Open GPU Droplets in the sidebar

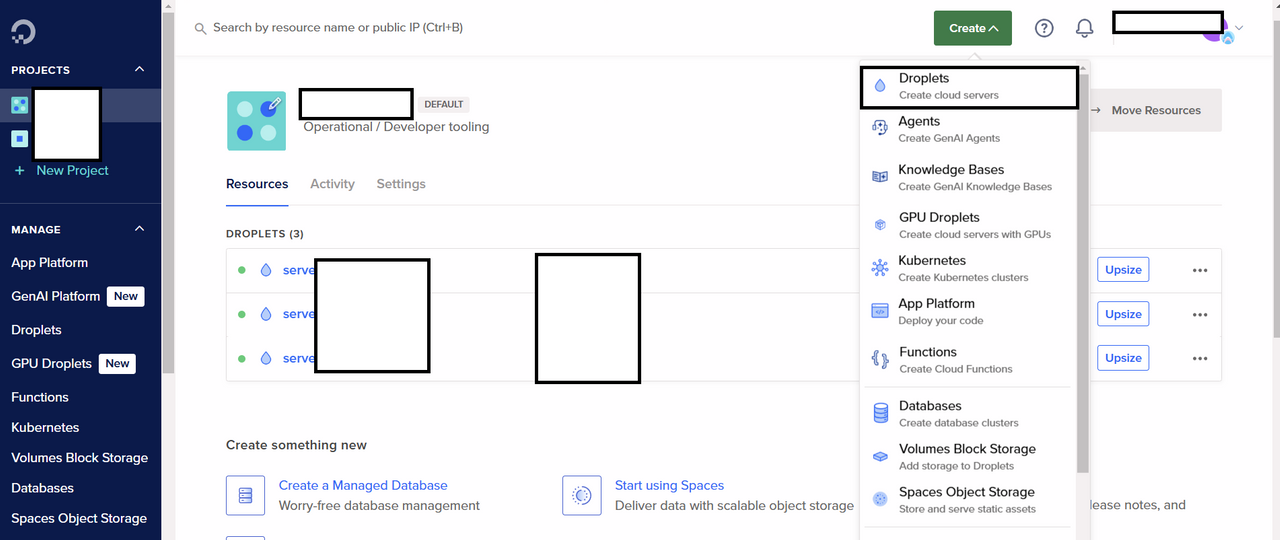(x=51, y=364)
